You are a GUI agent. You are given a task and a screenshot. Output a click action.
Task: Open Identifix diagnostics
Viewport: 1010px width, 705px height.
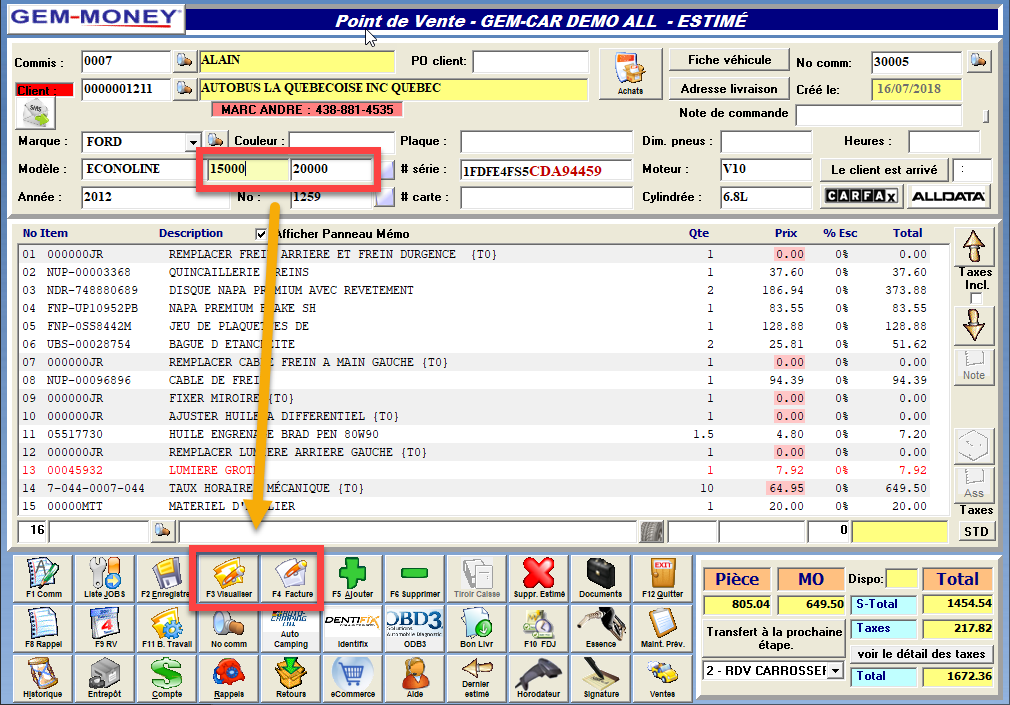(352, 627)
